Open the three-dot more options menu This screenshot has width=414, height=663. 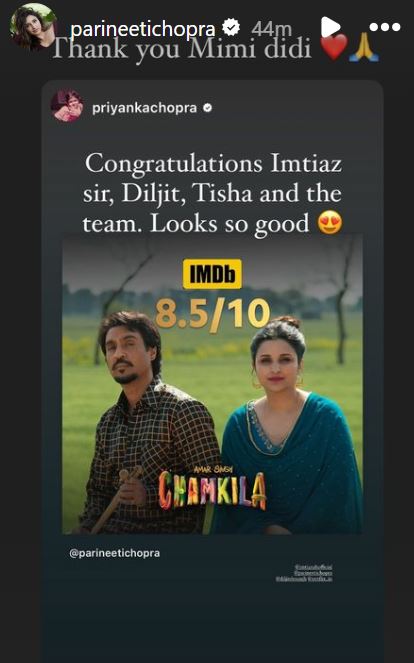point(384,27)
